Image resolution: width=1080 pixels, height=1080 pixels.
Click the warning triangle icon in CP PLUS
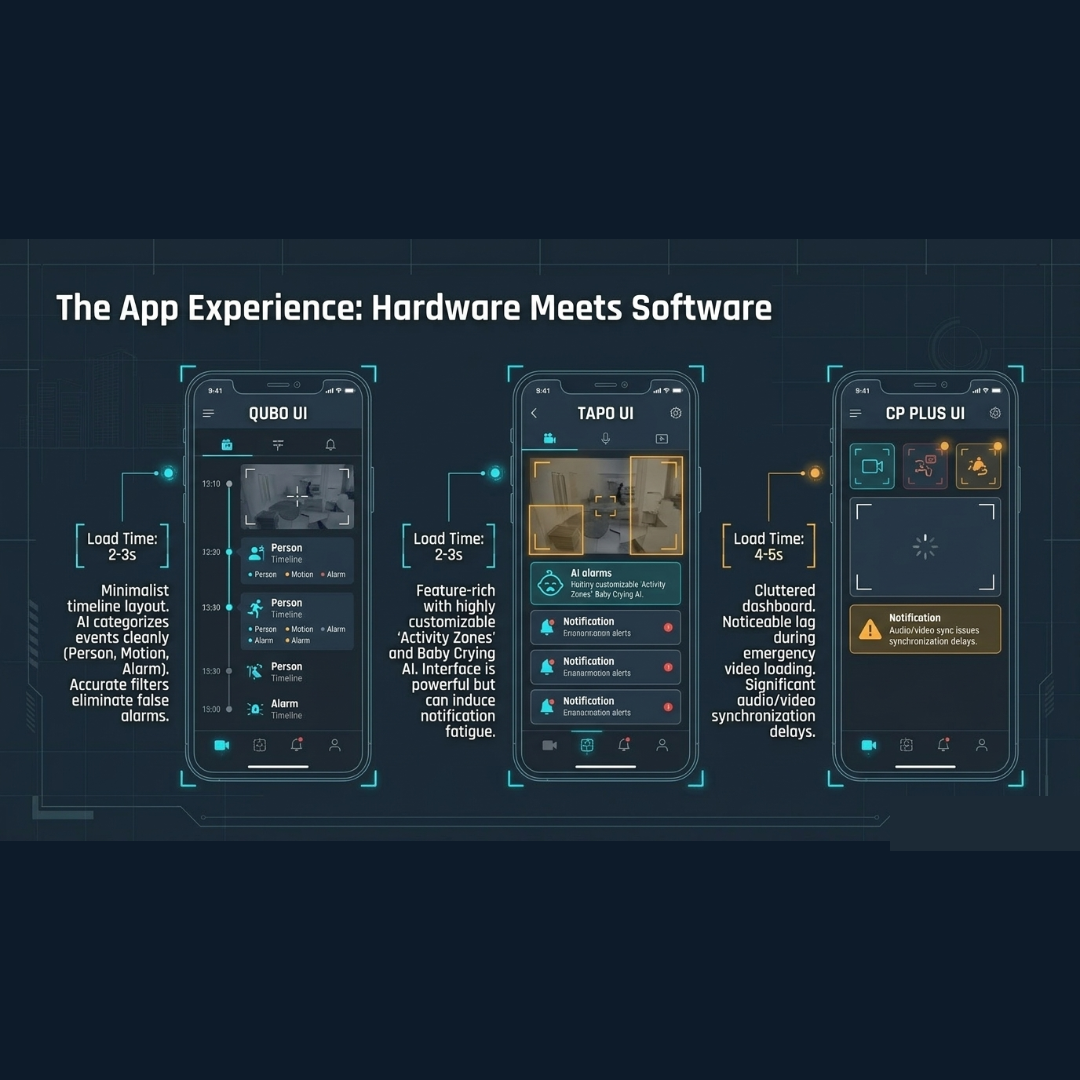click(870, 629)
